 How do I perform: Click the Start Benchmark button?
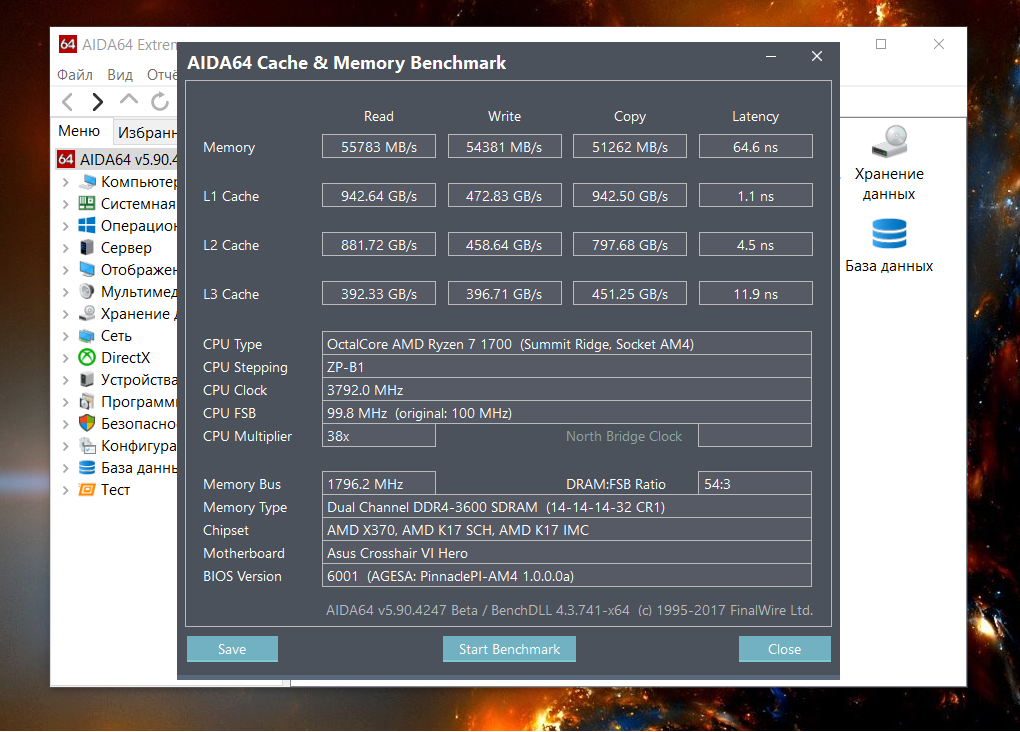[509, 649]
